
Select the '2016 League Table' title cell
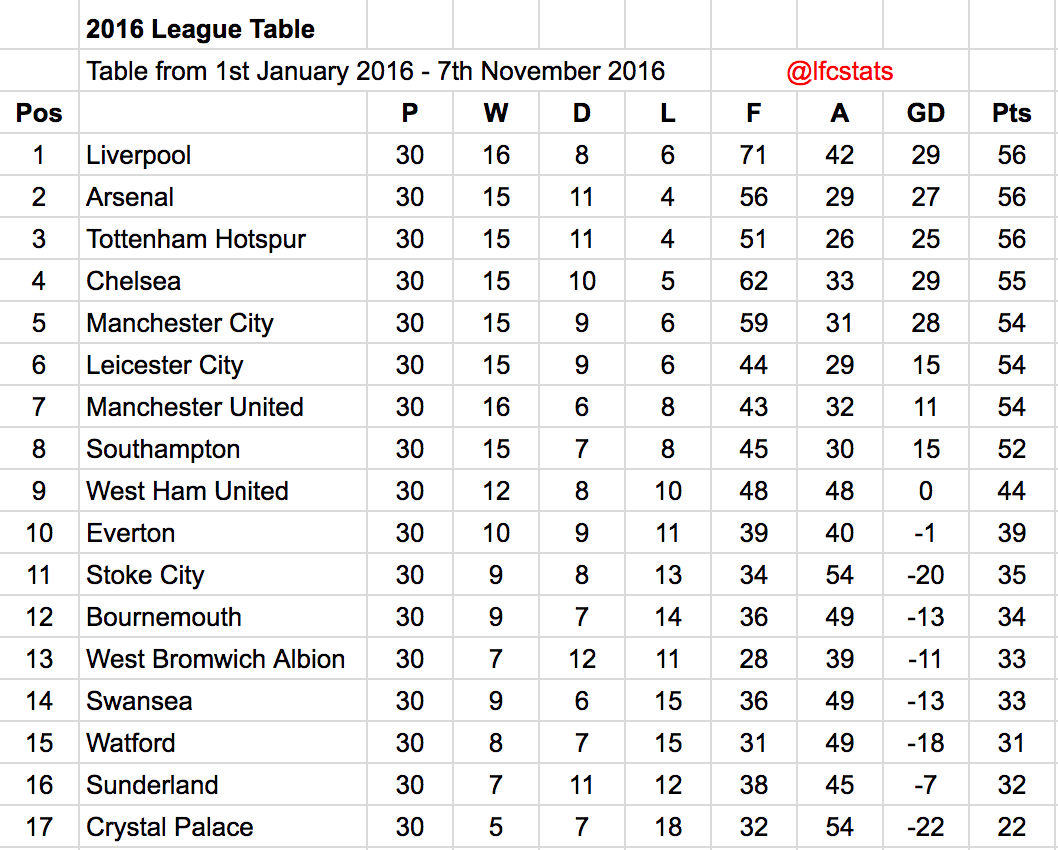tap(223, 28)
